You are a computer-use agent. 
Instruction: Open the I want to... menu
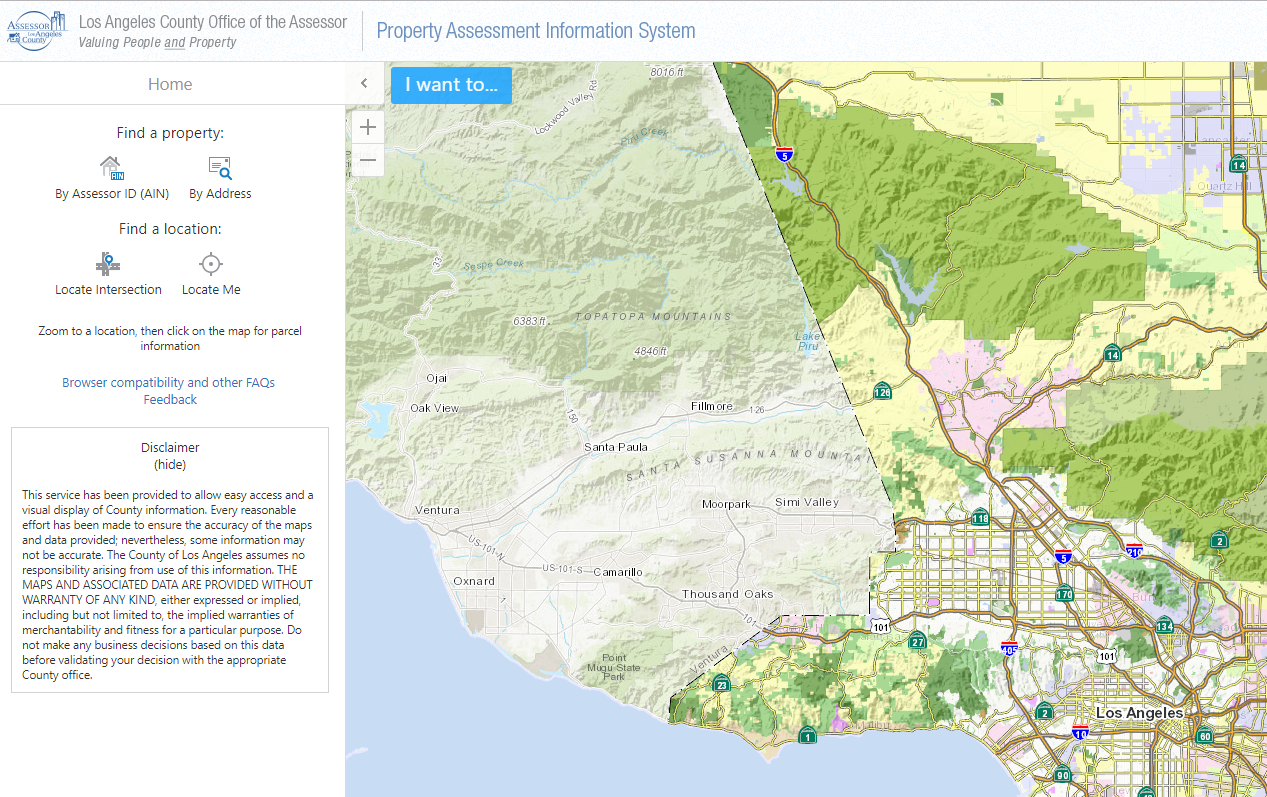tap(451, 85)
